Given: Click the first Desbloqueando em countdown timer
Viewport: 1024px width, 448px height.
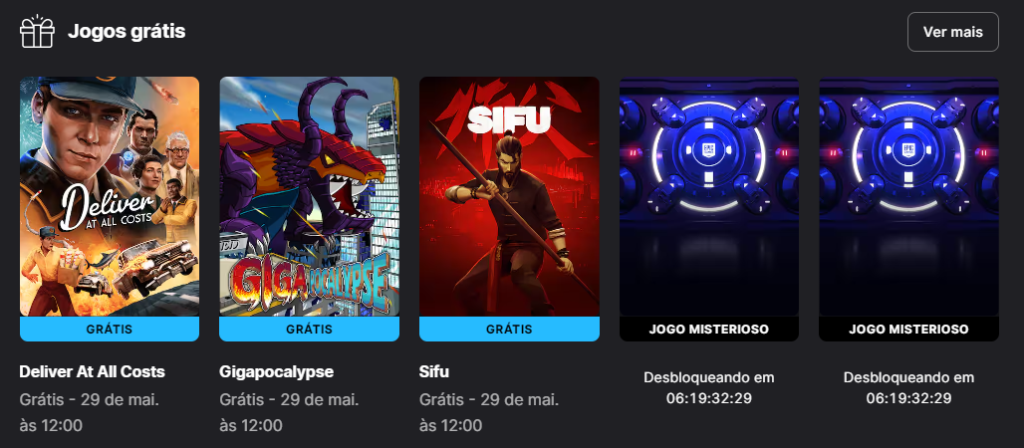Looking at the screenshot, I should pos(709,388).
